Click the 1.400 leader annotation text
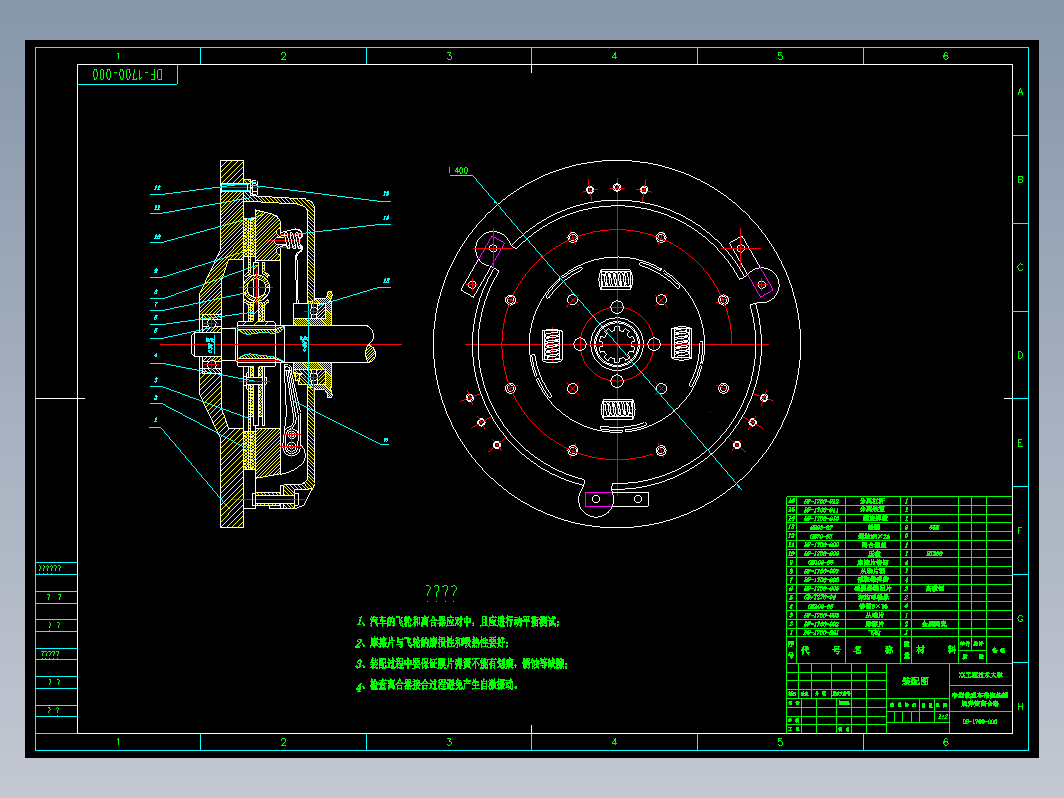1064x798 pixels. [x=459, y=170]
